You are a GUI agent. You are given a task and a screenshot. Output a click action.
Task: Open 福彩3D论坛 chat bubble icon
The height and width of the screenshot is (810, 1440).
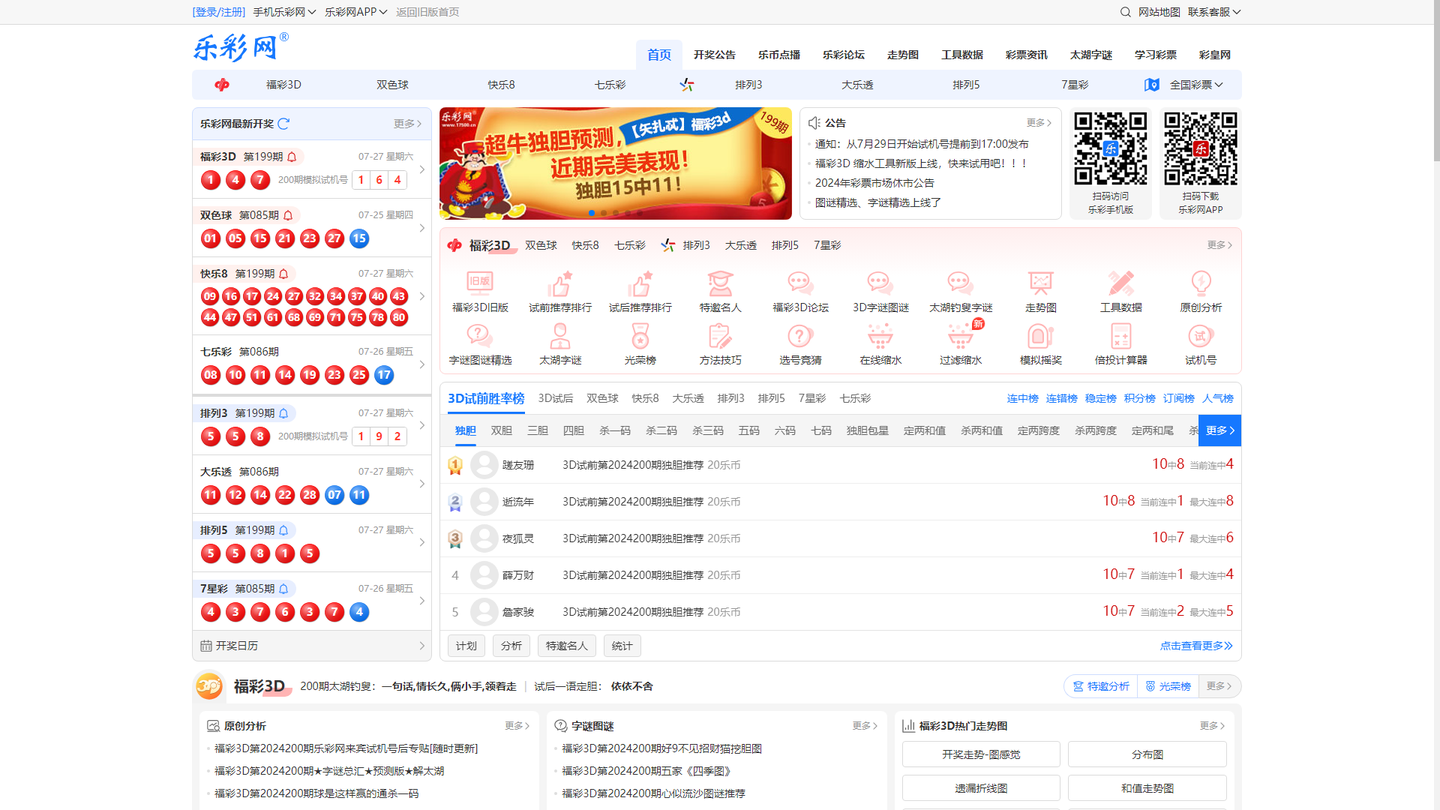pyautogui.click(x=800, y=283)
